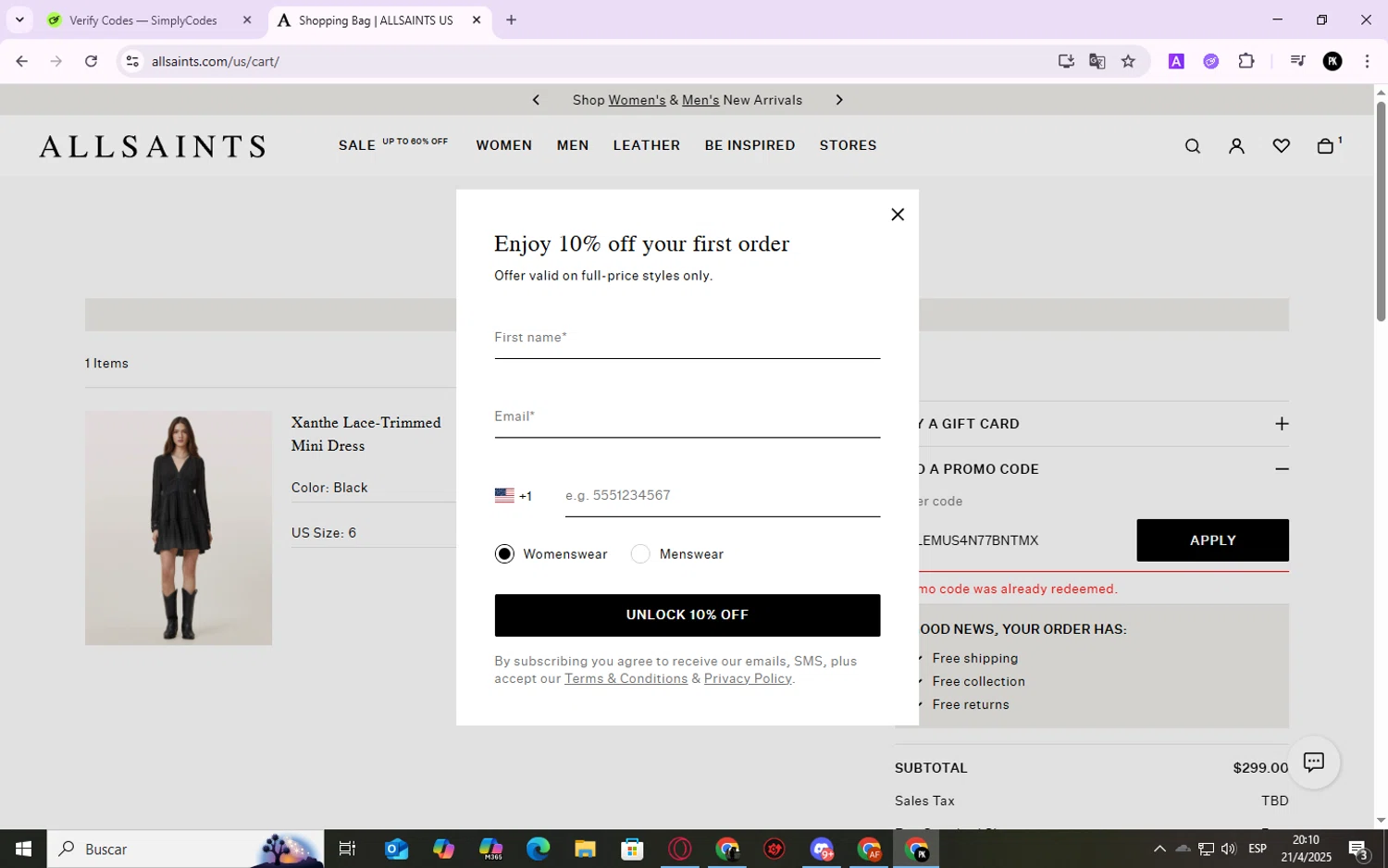
Task: Close the Shopping Bag browser tab
Action: point(477,19)
